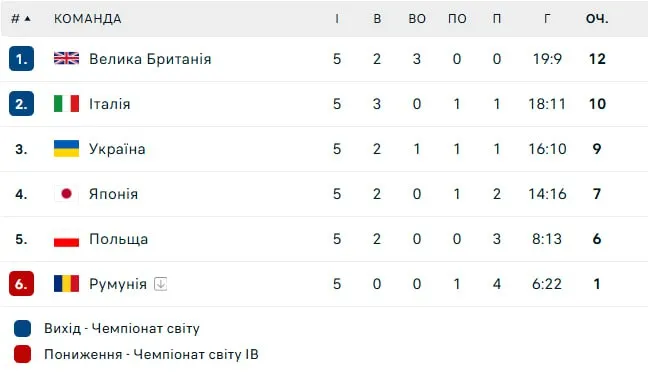The width and height of the screenshot is (648, 372).
Task: Sort table by the # column arrow
Action: coord(27,19)
